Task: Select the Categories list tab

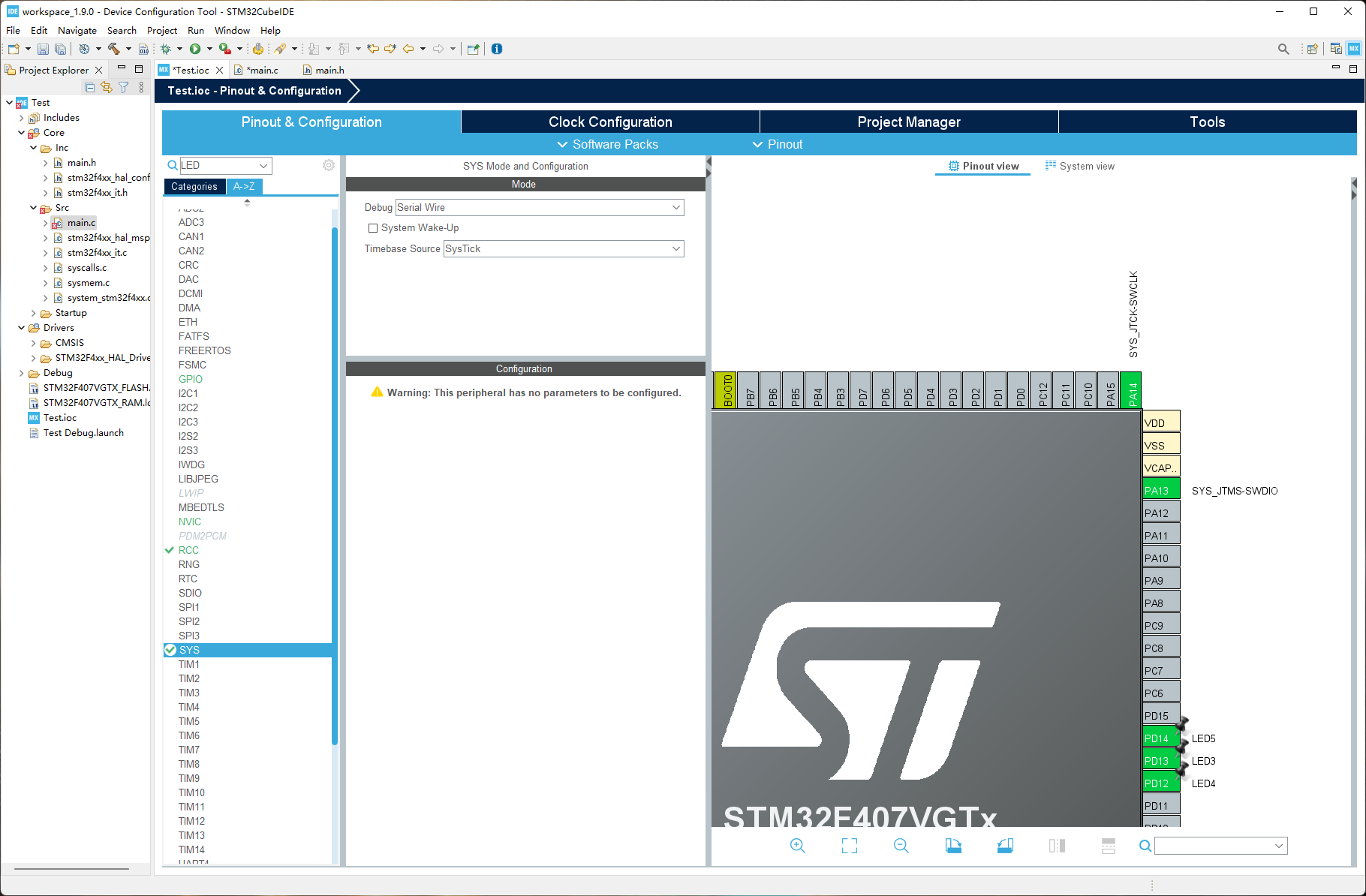Action: click(194, 186)
